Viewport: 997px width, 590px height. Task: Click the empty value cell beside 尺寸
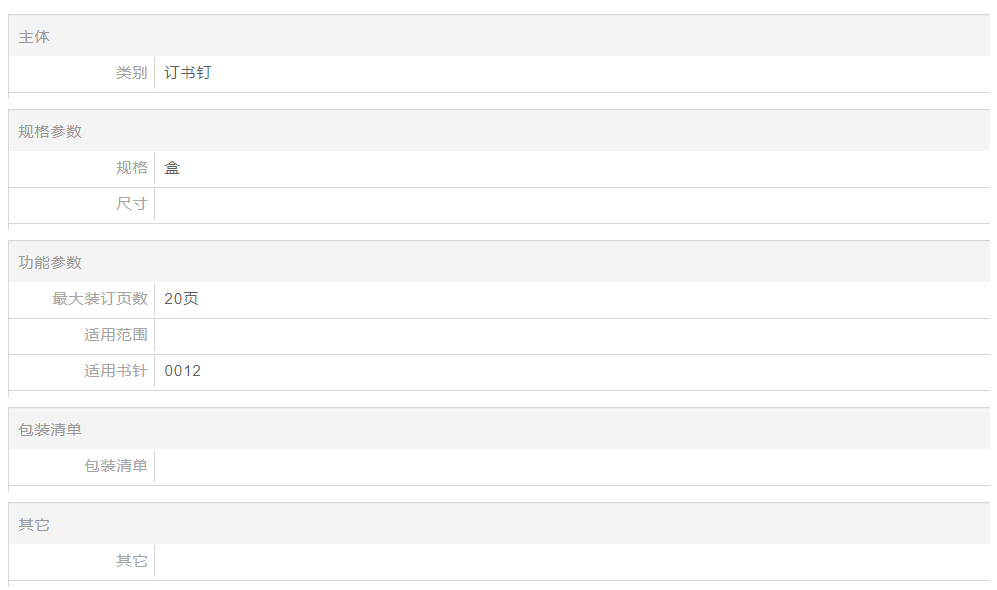click(570, 204)
